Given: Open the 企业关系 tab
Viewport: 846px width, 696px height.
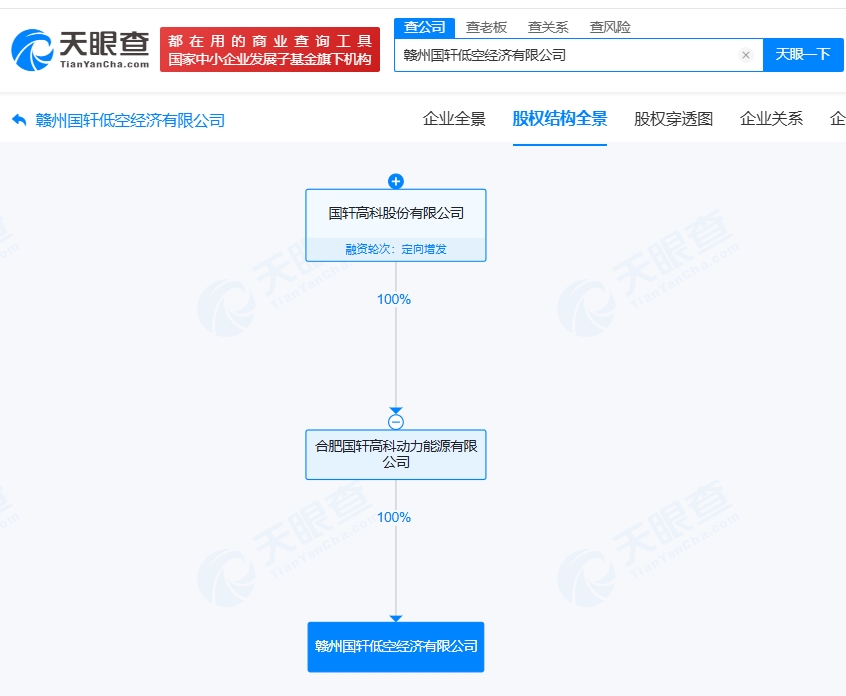Looking at the screenshot, I should pos(771,119).
